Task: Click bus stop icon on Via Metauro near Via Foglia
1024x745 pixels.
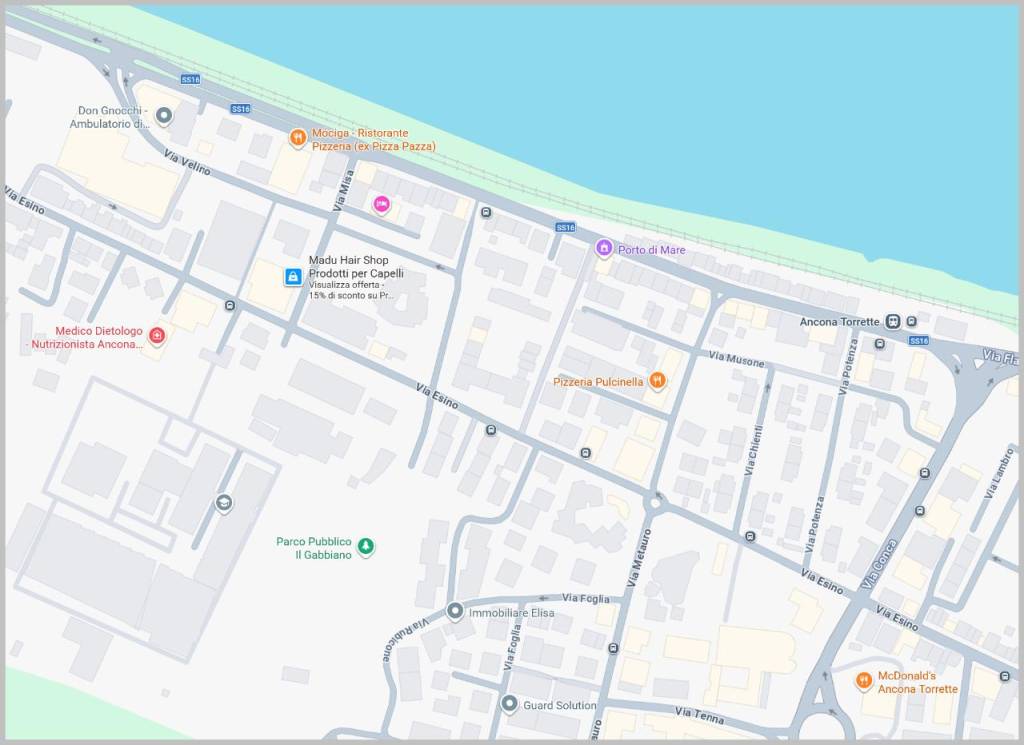Action: point(613,648)
